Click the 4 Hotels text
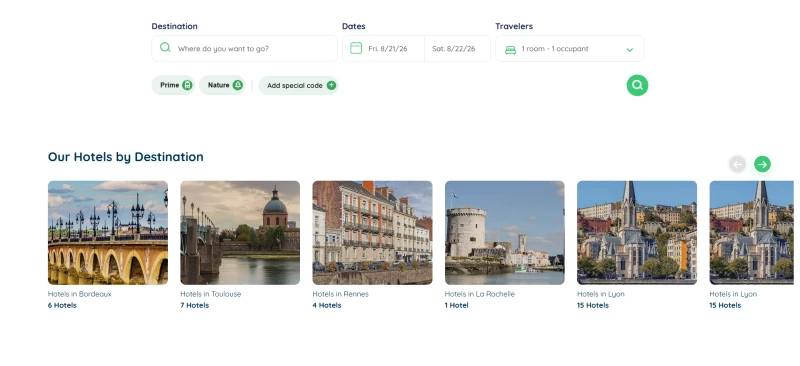The image size is (800, 366). [x=327, y=305]
